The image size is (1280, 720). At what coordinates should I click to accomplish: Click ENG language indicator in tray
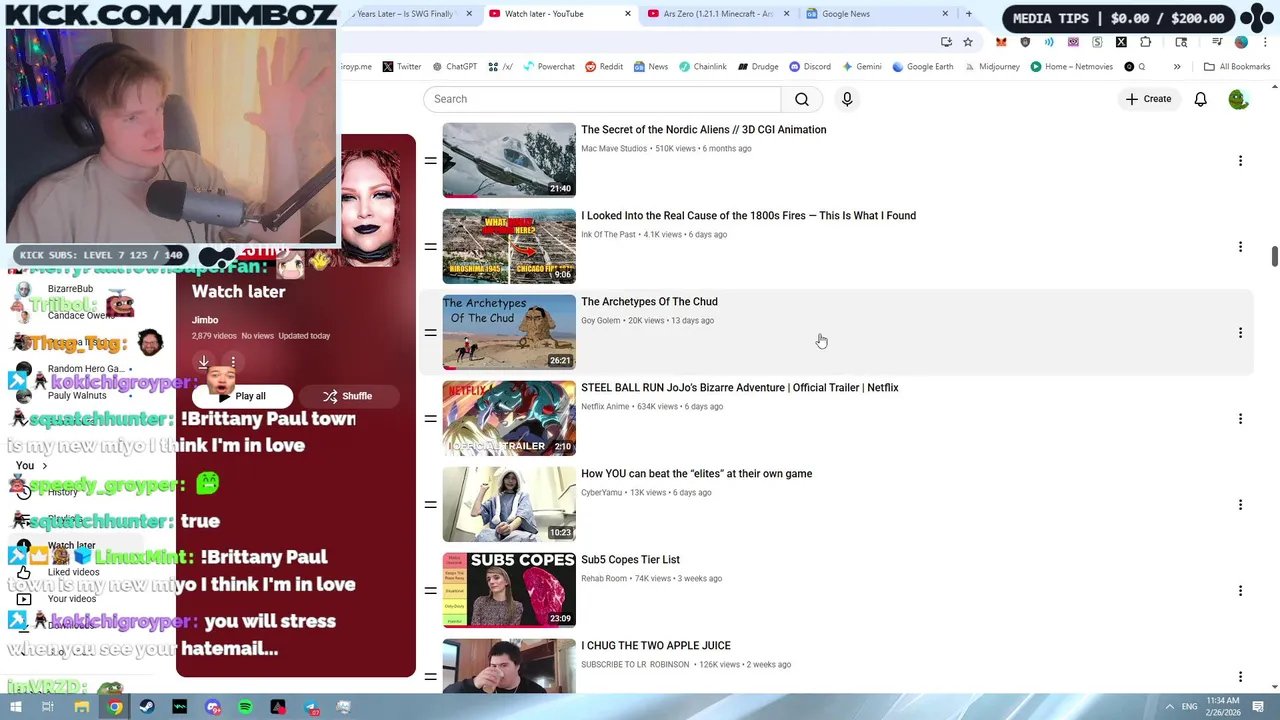1189,707
